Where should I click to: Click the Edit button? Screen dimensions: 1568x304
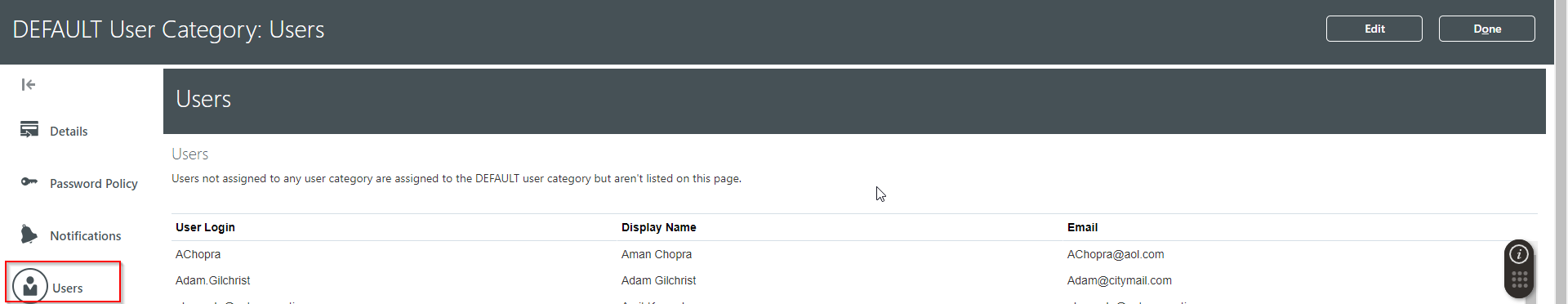(1374, 29)
